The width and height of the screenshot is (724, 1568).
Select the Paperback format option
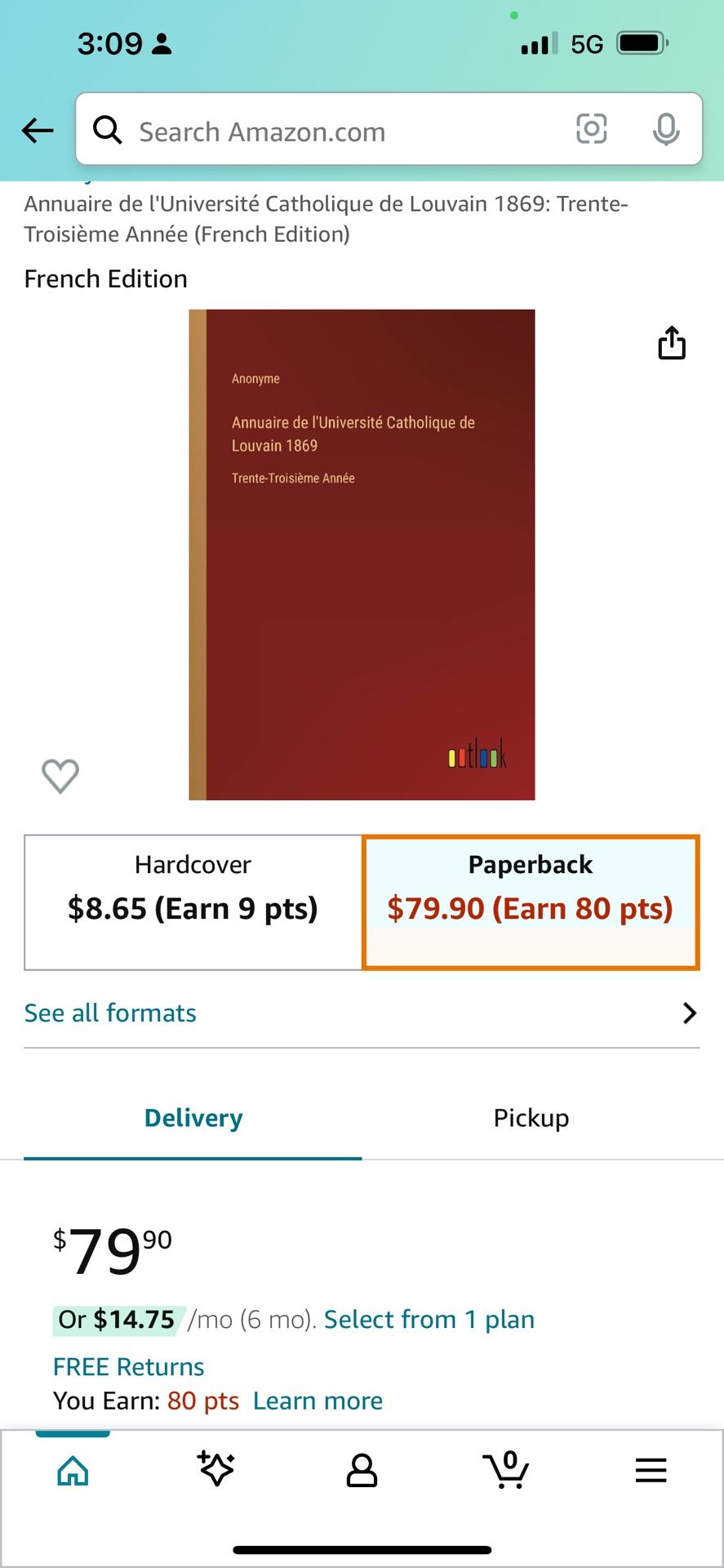coord(531,902)
